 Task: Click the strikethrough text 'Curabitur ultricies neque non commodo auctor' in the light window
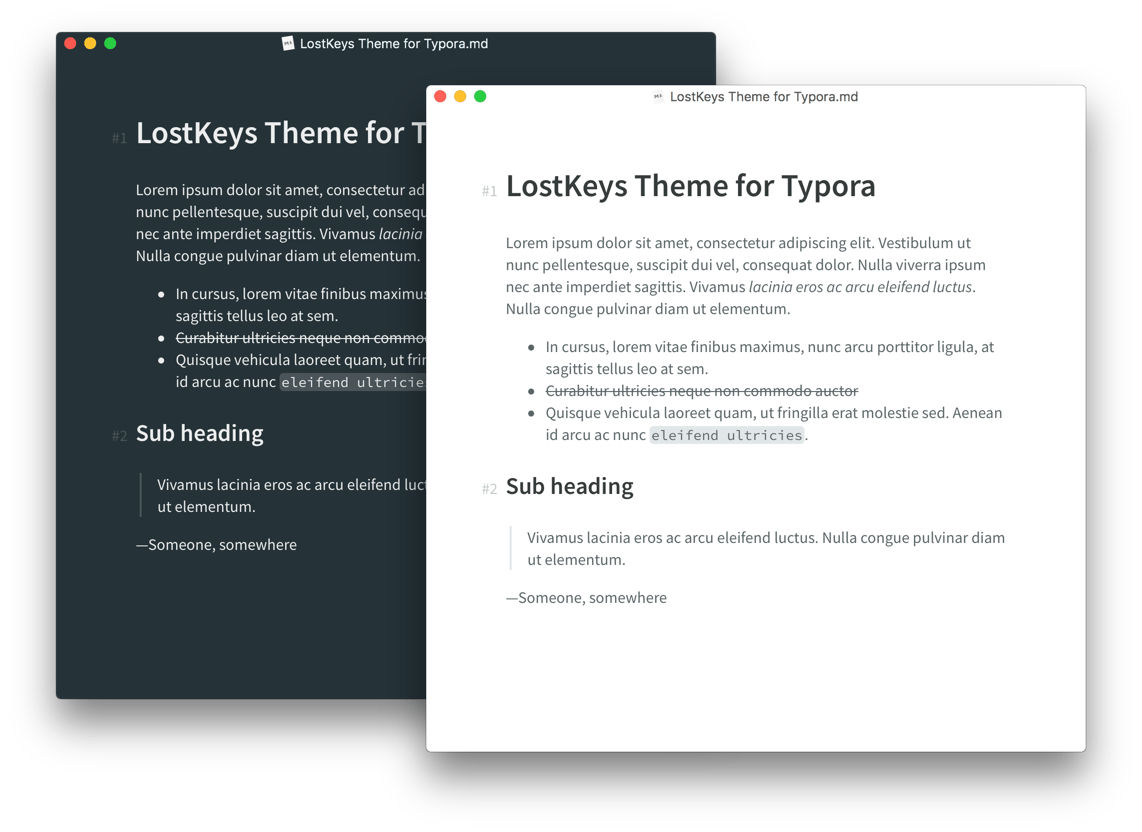702,391
